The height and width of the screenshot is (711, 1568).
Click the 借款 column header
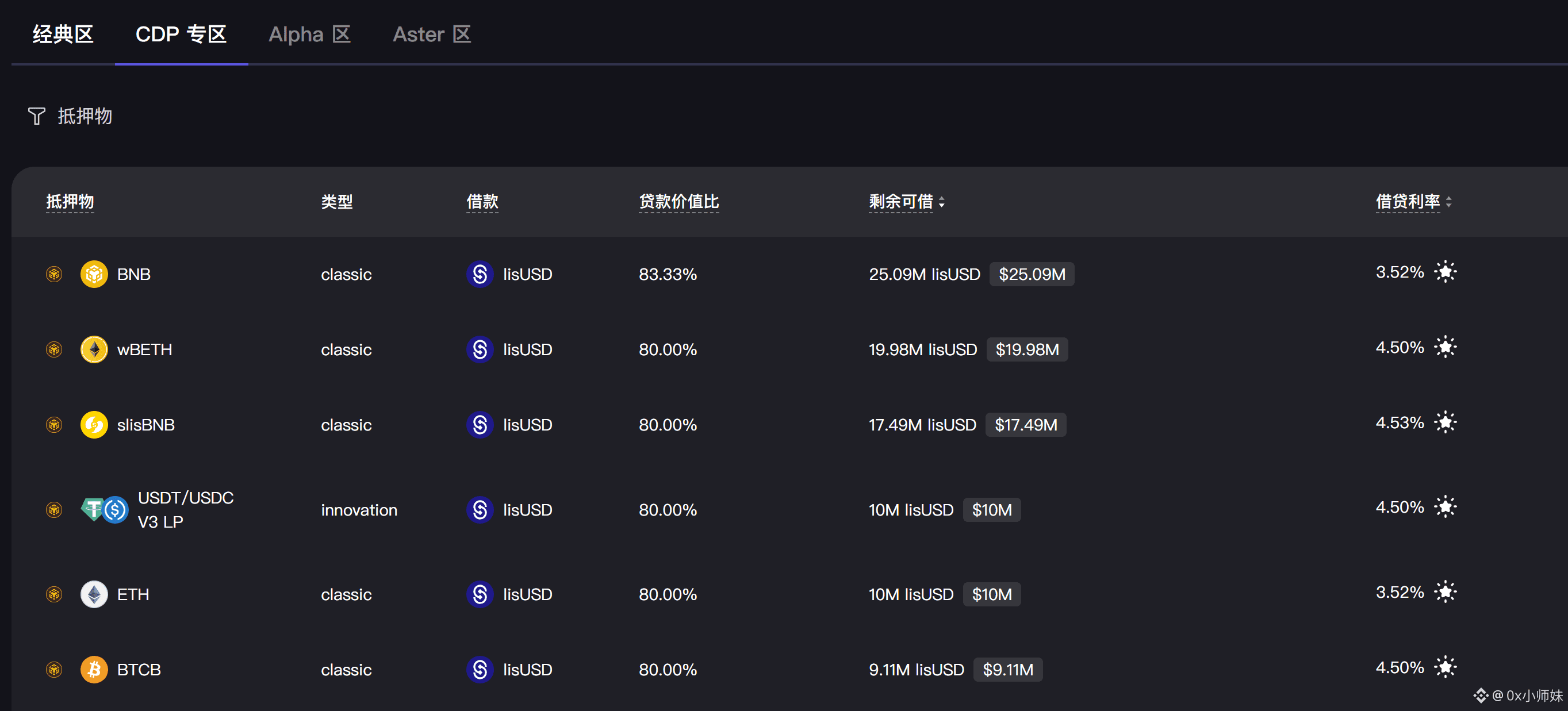(x=482, y=201)
